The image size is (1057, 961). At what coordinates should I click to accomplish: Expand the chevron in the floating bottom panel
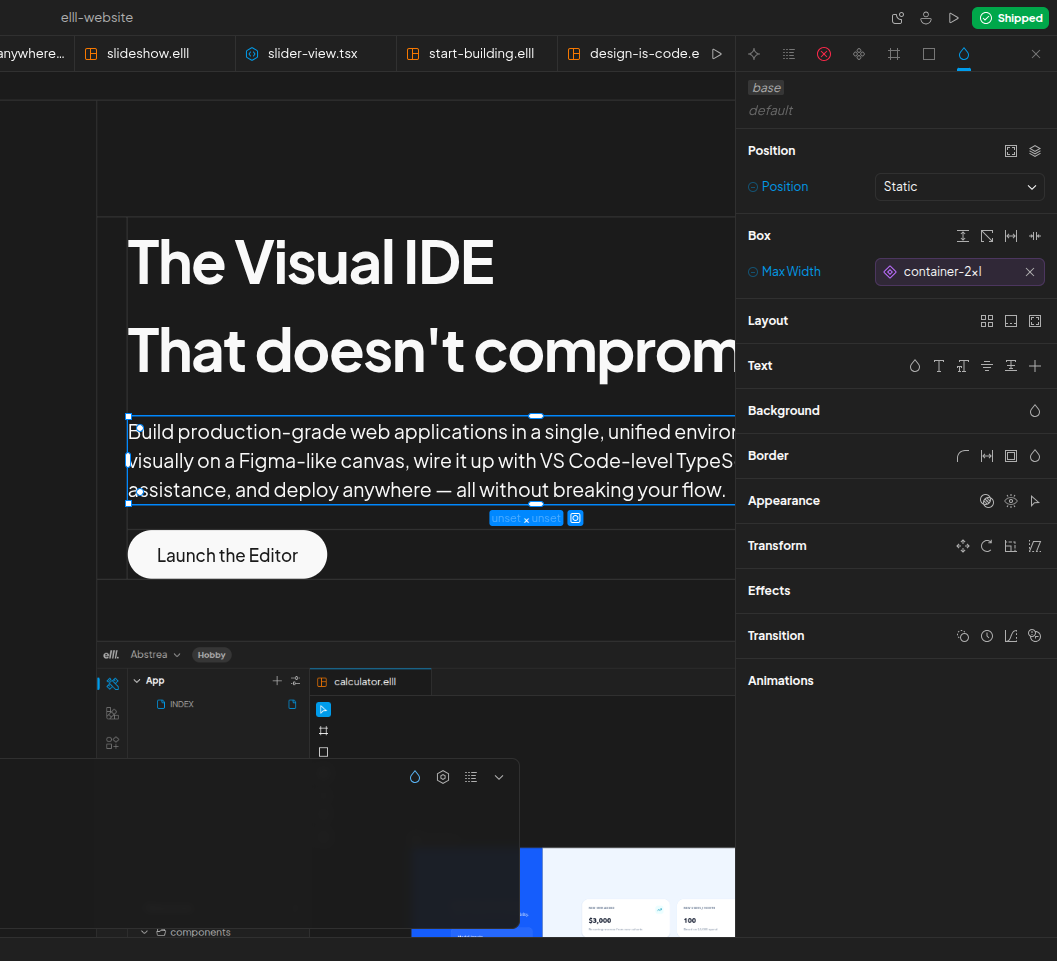point(499,777)
